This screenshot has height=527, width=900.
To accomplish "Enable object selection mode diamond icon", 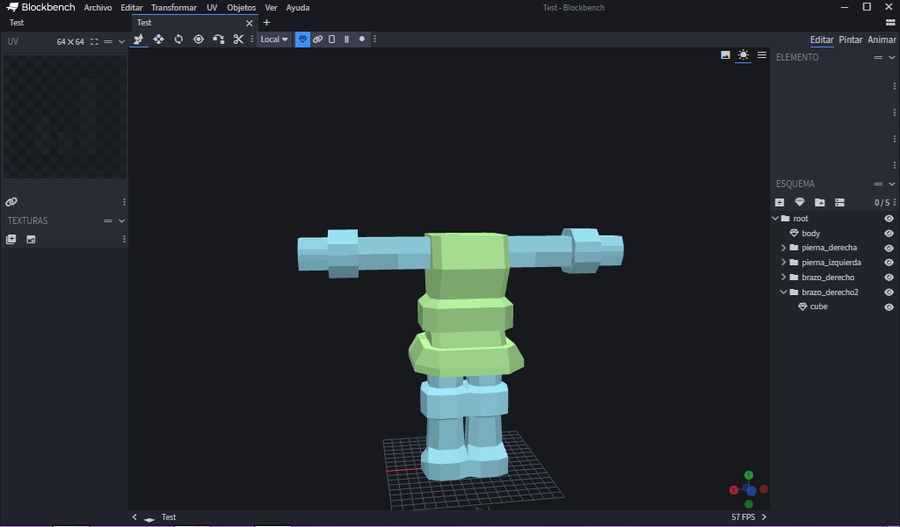I will 302,39.
